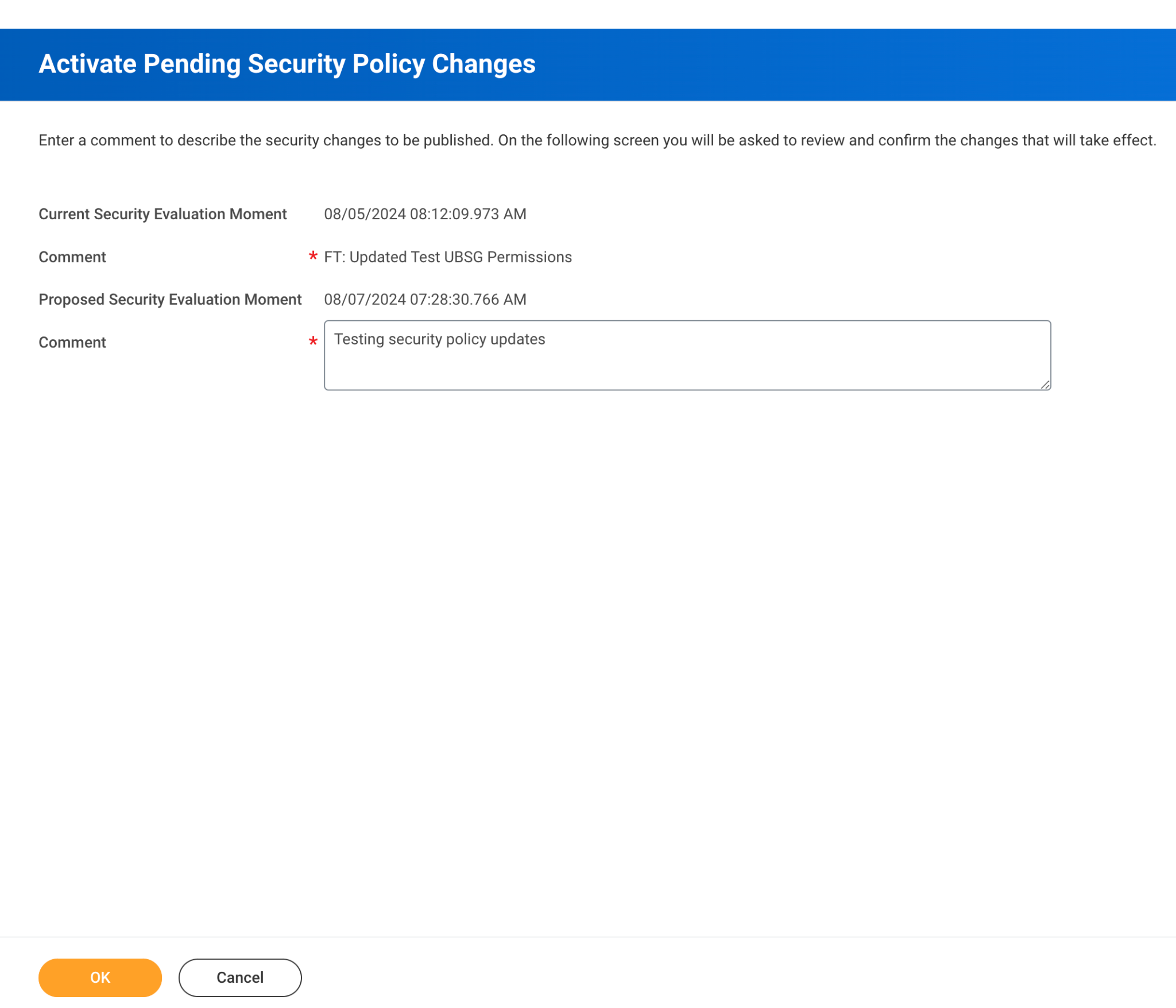Grab the text area resize handle
Viewport: 1176px width, 1008px height.
1045,385
